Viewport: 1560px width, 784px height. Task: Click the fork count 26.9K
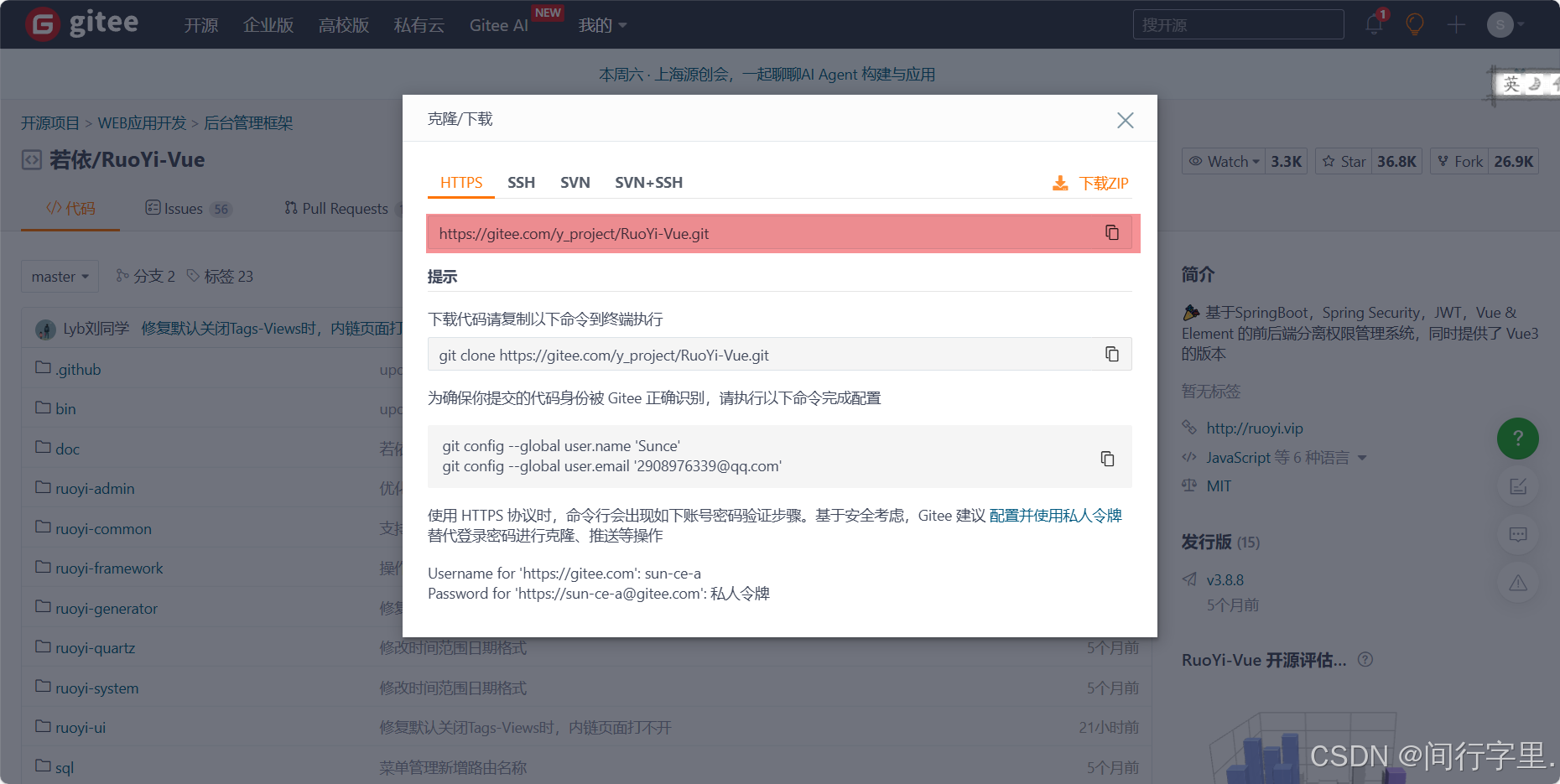click(x=1513, y=161)
